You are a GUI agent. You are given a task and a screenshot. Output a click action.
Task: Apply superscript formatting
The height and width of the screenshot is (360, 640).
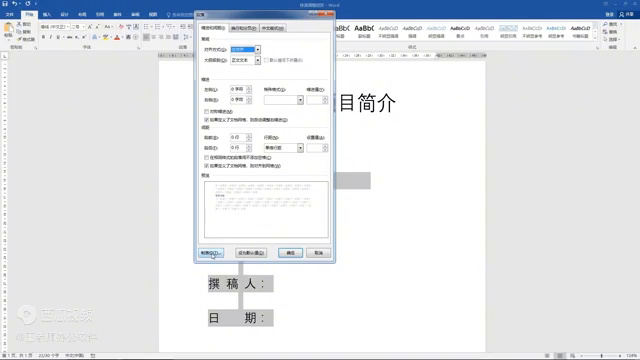click(84, 37)
